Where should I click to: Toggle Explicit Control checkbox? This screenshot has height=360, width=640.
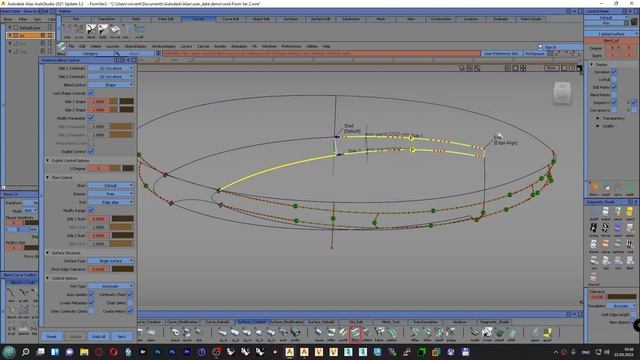[x=91, y=151]
